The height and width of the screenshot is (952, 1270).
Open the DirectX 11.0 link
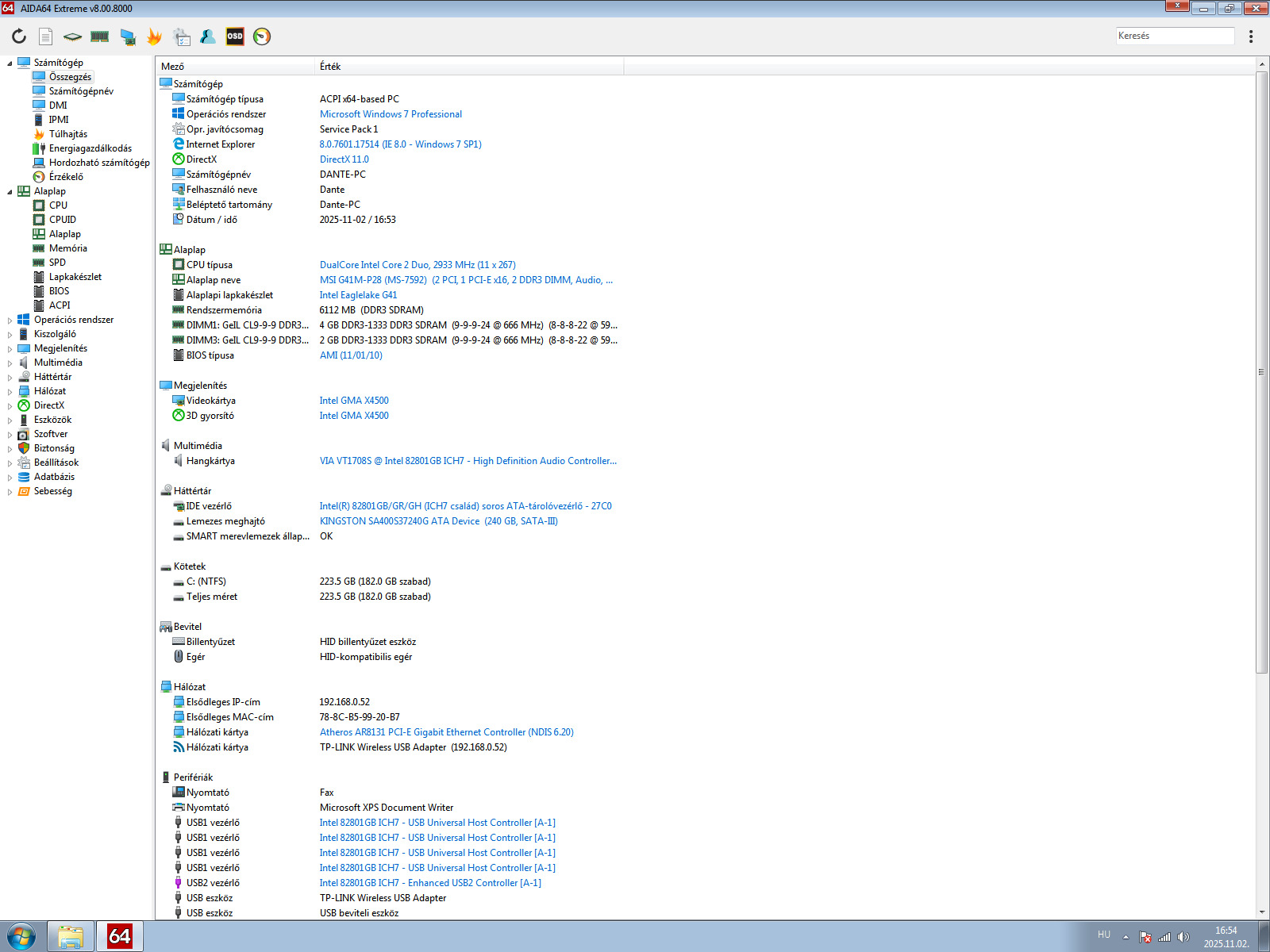344,159
